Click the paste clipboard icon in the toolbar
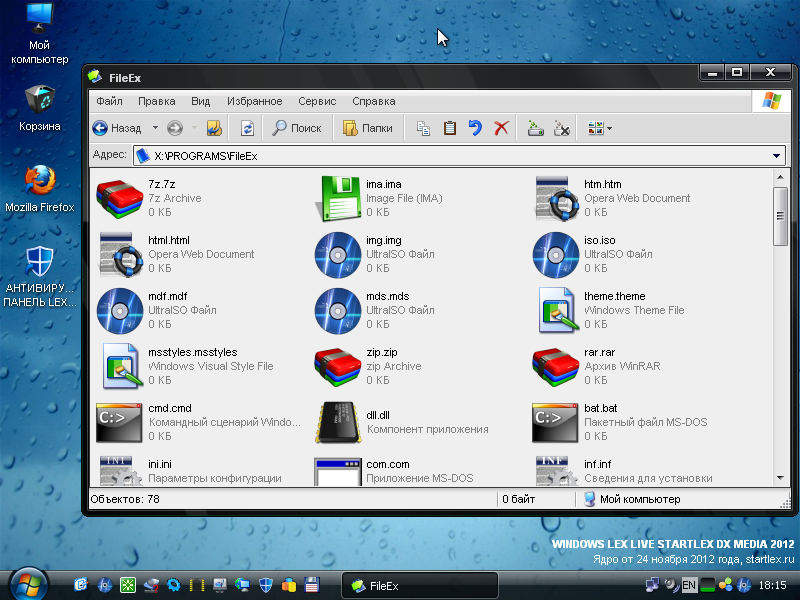 click(x=449, y=128)
